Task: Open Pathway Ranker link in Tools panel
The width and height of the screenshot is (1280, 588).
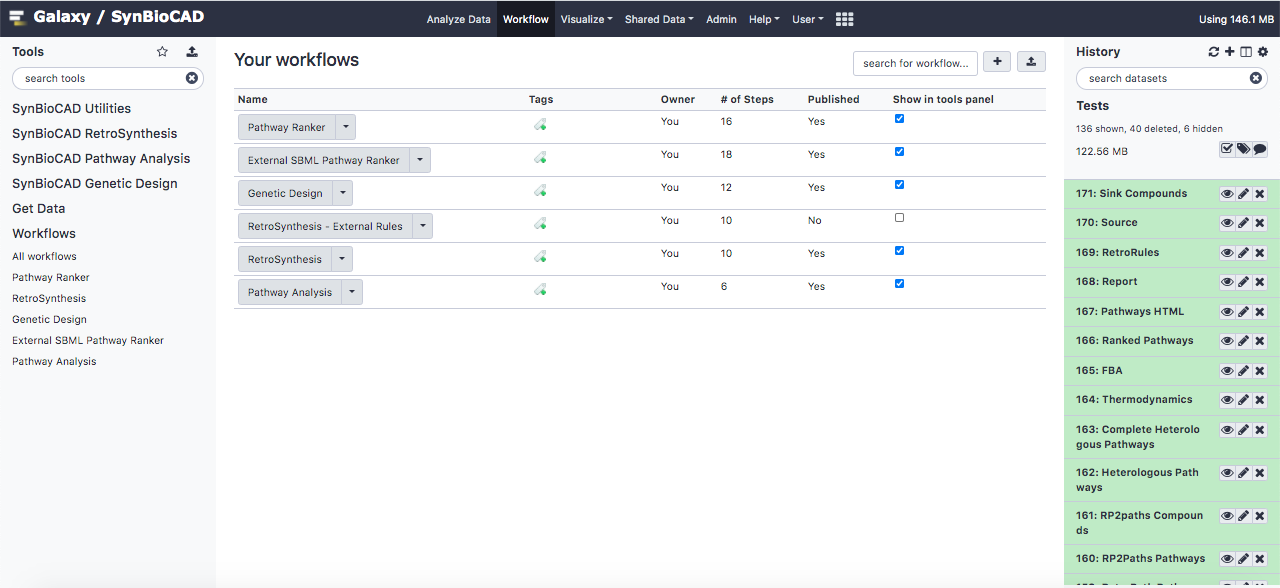Action: click(51, 277)
